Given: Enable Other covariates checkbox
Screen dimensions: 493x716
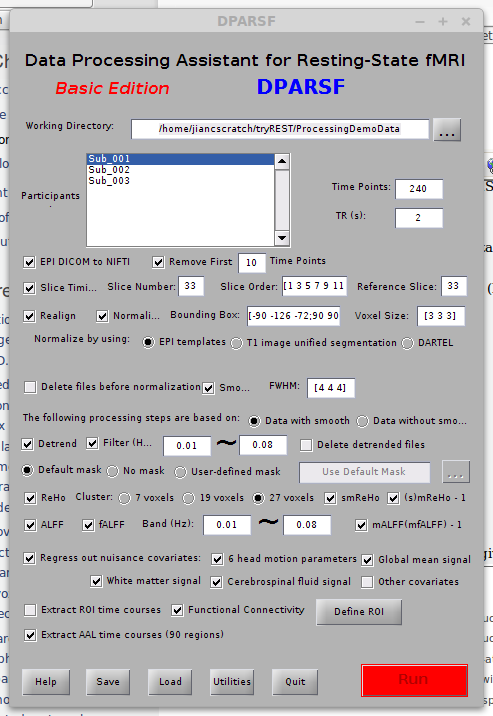Looking at the screenshot, I should pos(367,582).
